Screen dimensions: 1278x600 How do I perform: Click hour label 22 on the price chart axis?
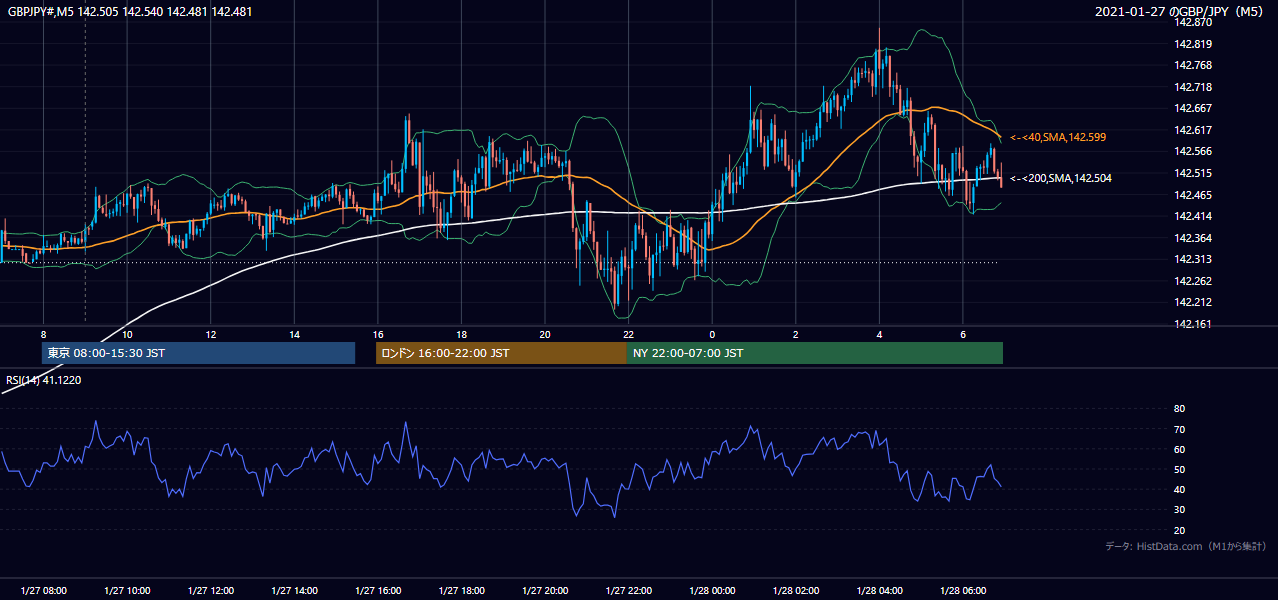628,334
